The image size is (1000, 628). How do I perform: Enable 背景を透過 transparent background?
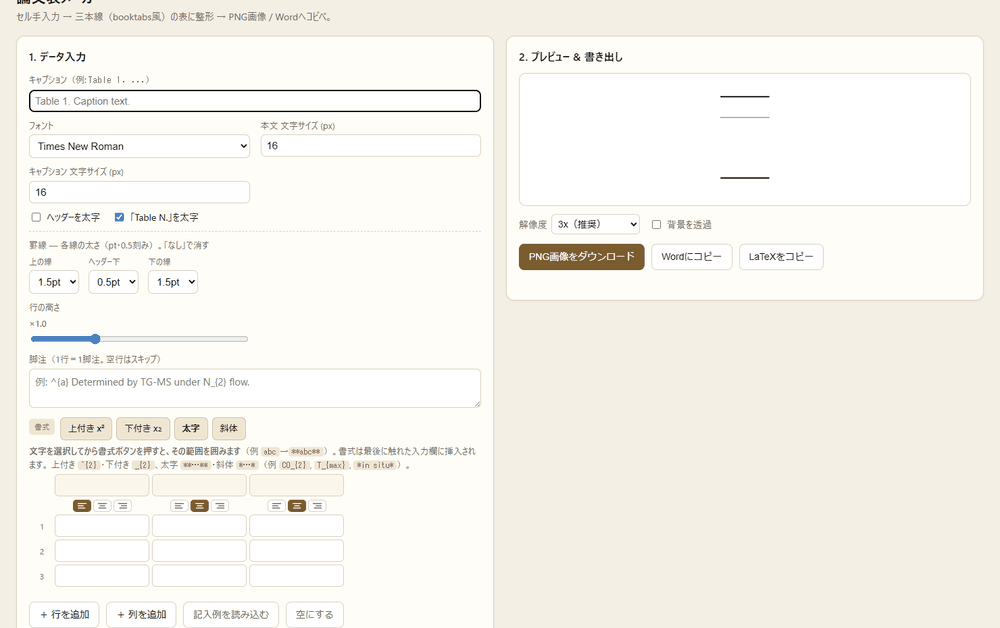[x=656, y=224]
